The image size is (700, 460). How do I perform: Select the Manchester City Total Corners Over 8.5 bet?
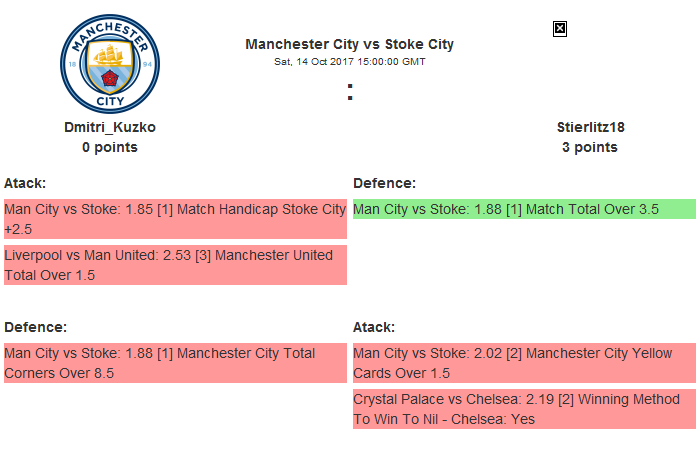pos(175,363)
